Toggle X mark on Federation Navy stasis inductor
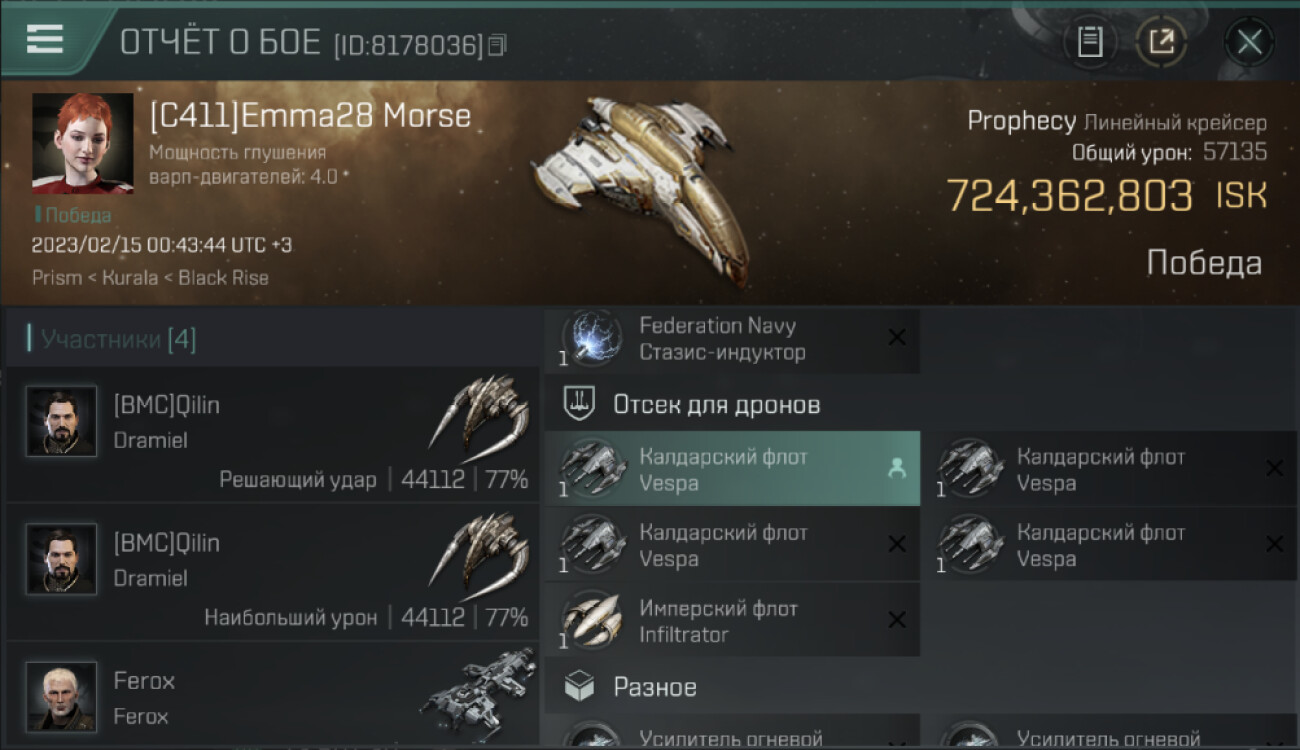The image size is (1300, 750). (897, 338)
